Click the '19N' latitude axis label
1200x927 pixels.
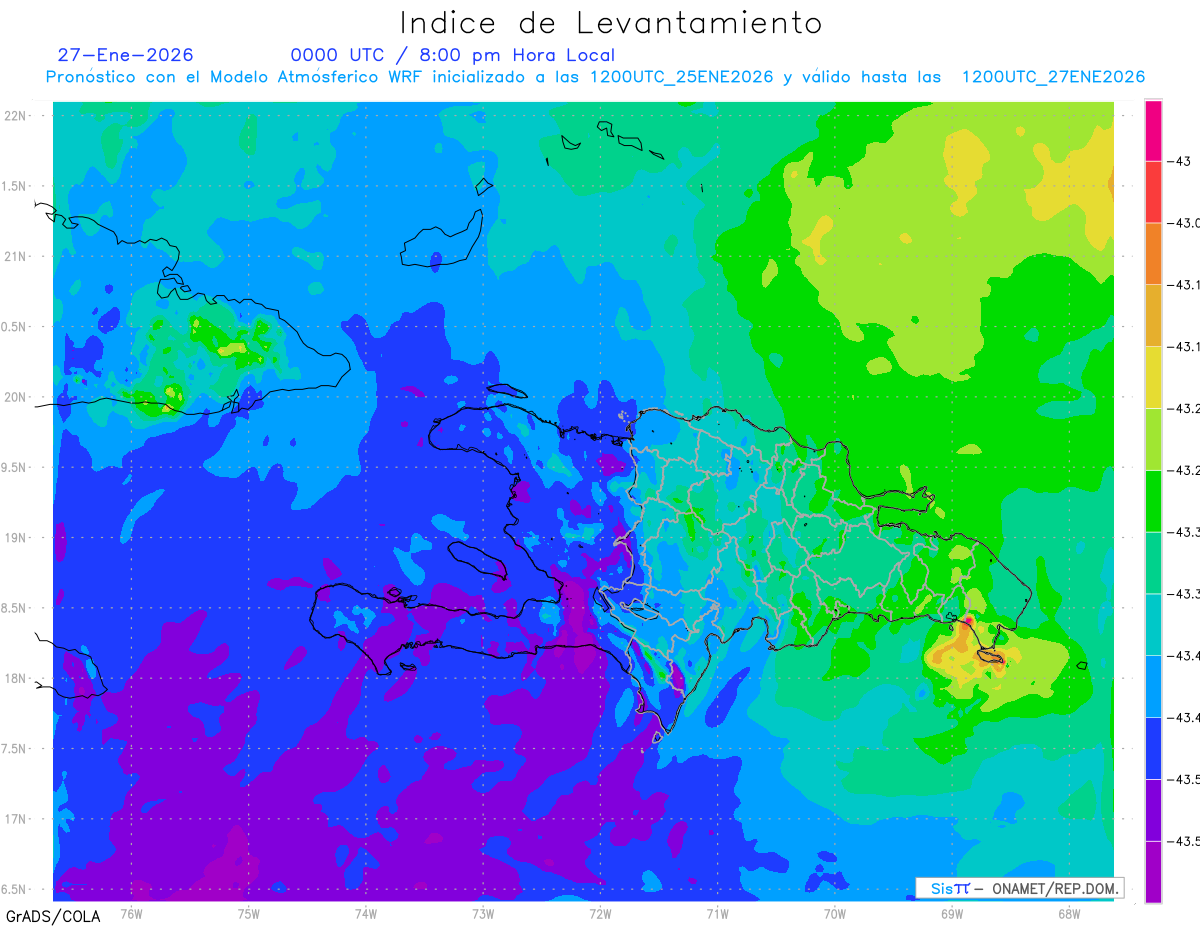tap(17, 538)
